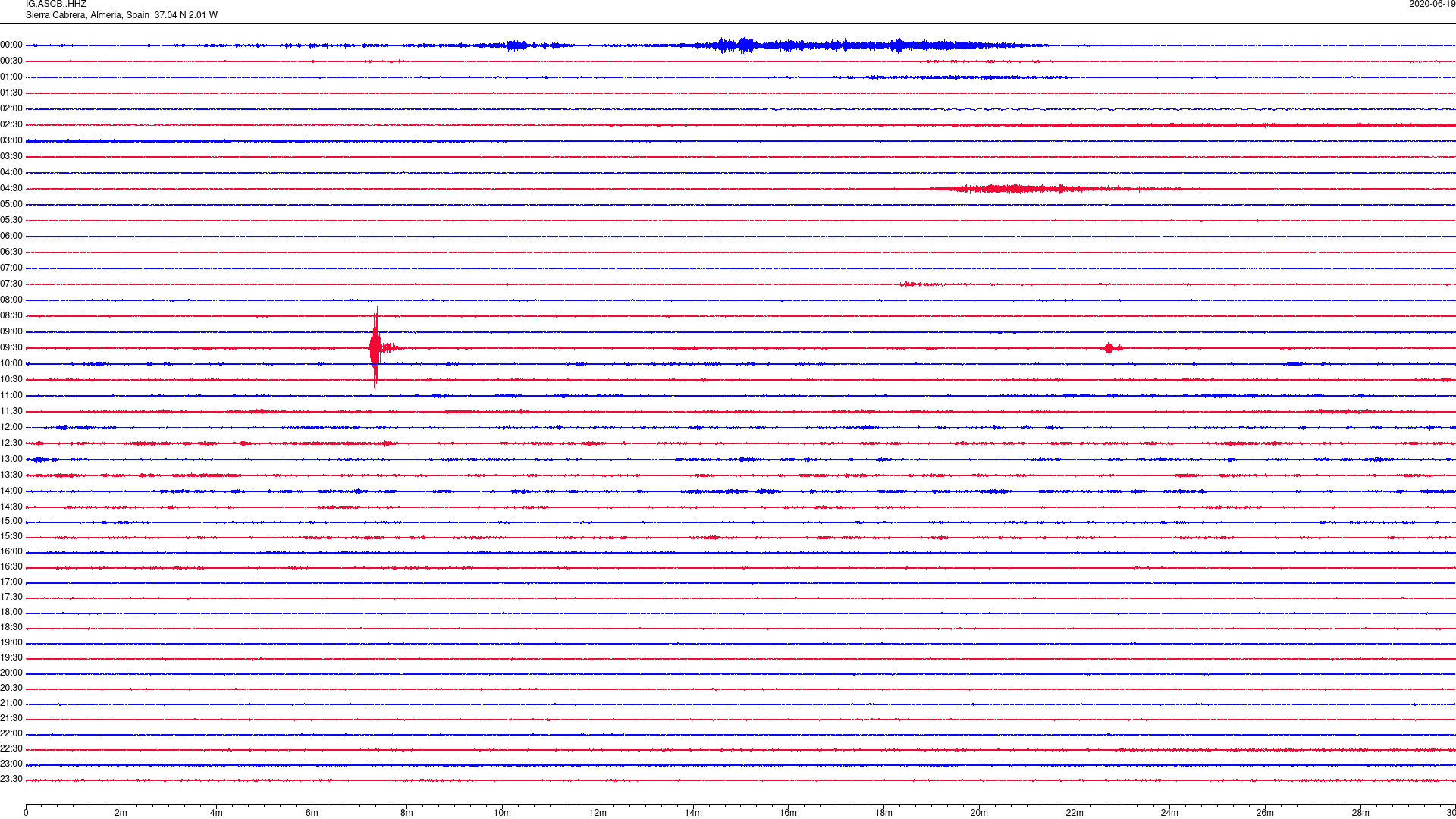Click the 18m tick label on time axis
The width and height of the screenshot is (1456, 819).
(x=883, y=813)
